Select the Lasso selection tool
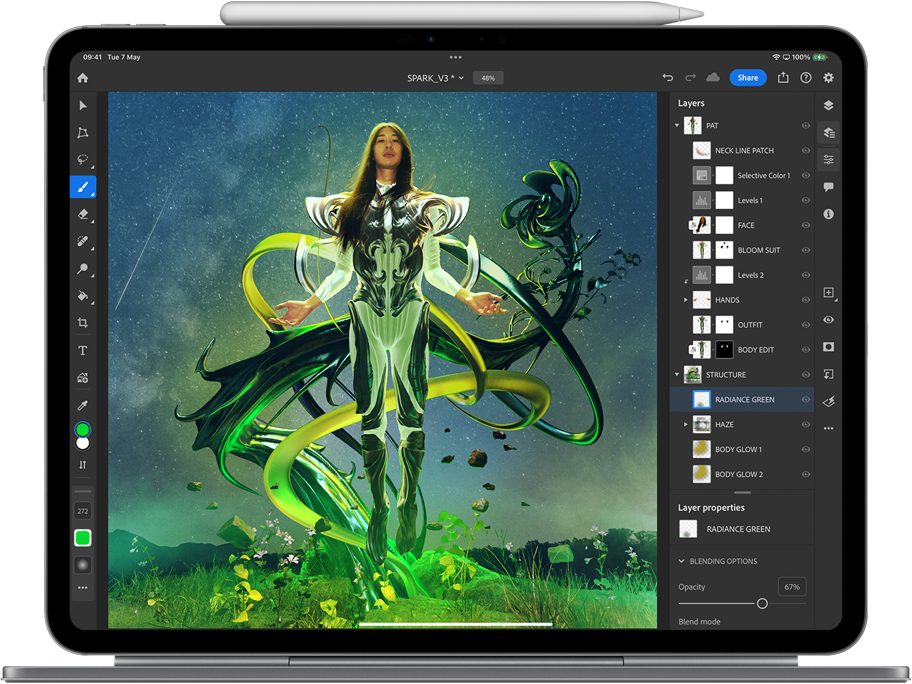 [x=83, y=159]
